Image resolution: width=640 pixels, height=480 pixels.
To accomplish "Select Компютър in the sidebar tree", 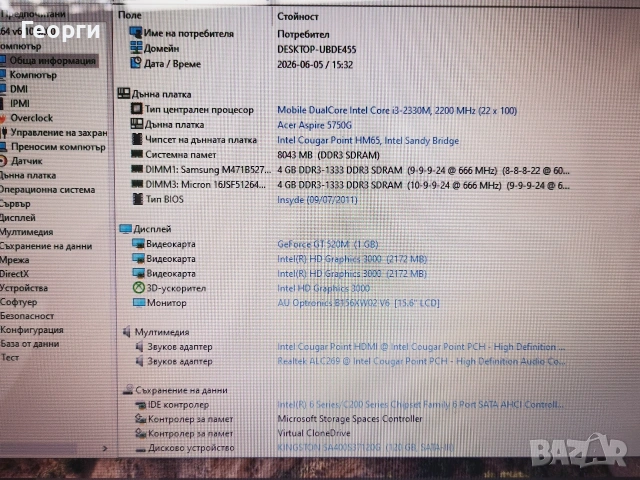I will [x=33, y=75].
